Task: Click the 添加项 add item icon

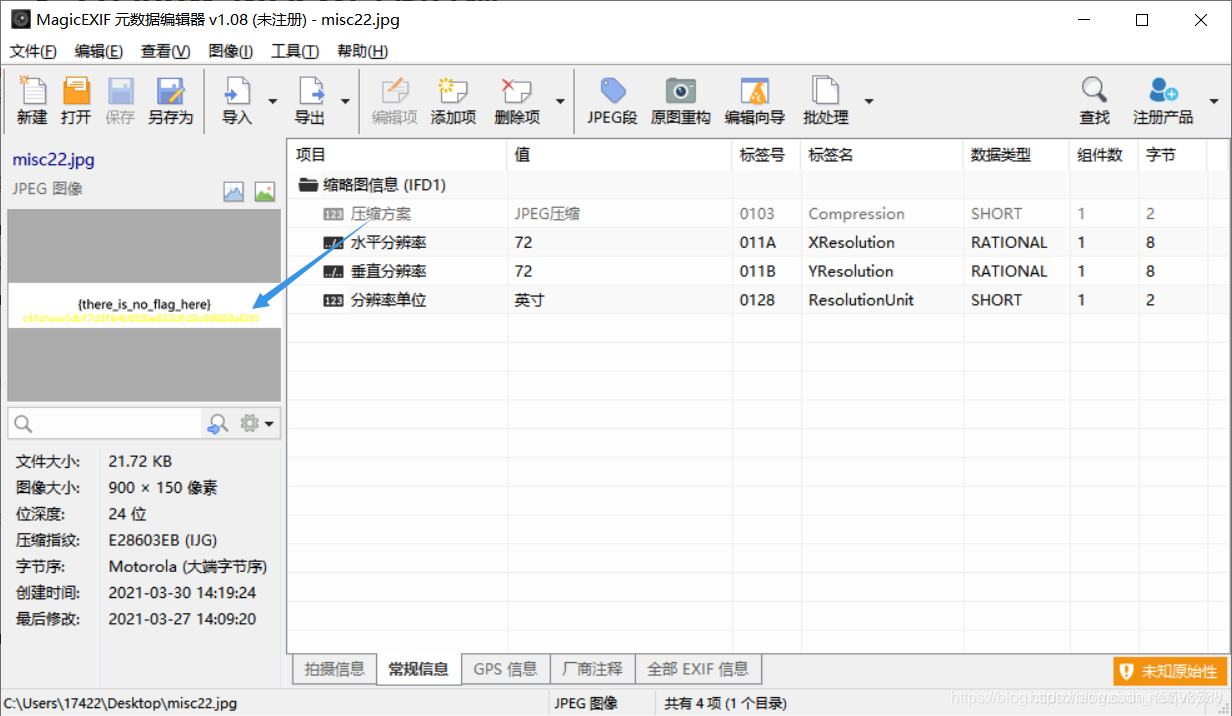Action: 453,99
